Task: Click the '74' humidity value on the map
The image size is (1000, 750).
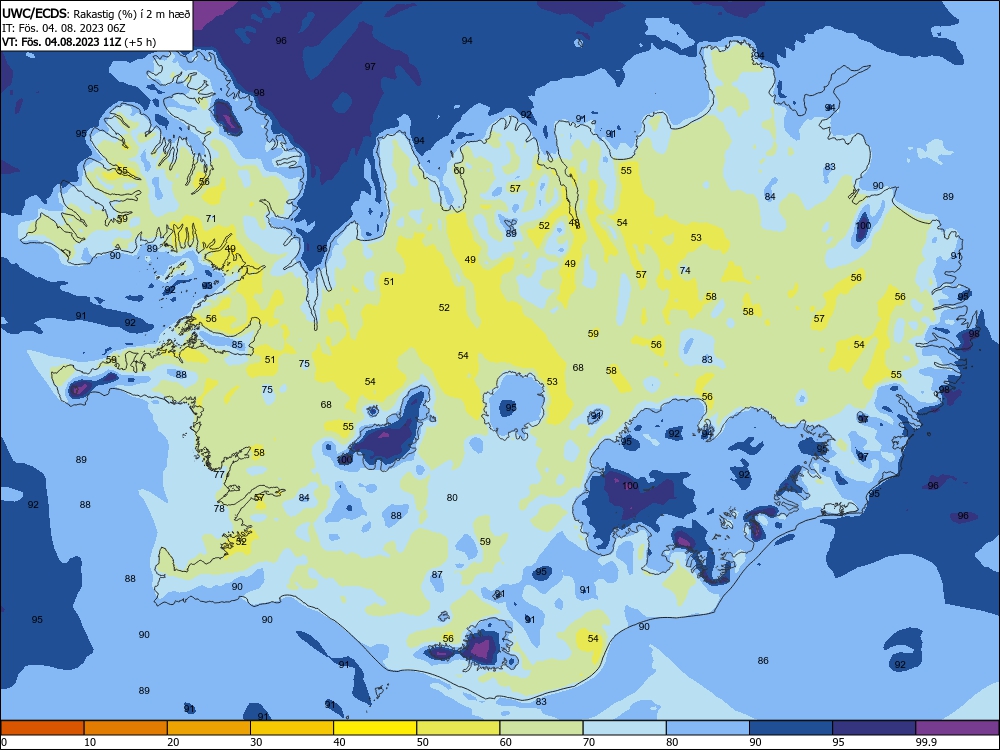Action: pyautogui.click(x=685, y=270)
